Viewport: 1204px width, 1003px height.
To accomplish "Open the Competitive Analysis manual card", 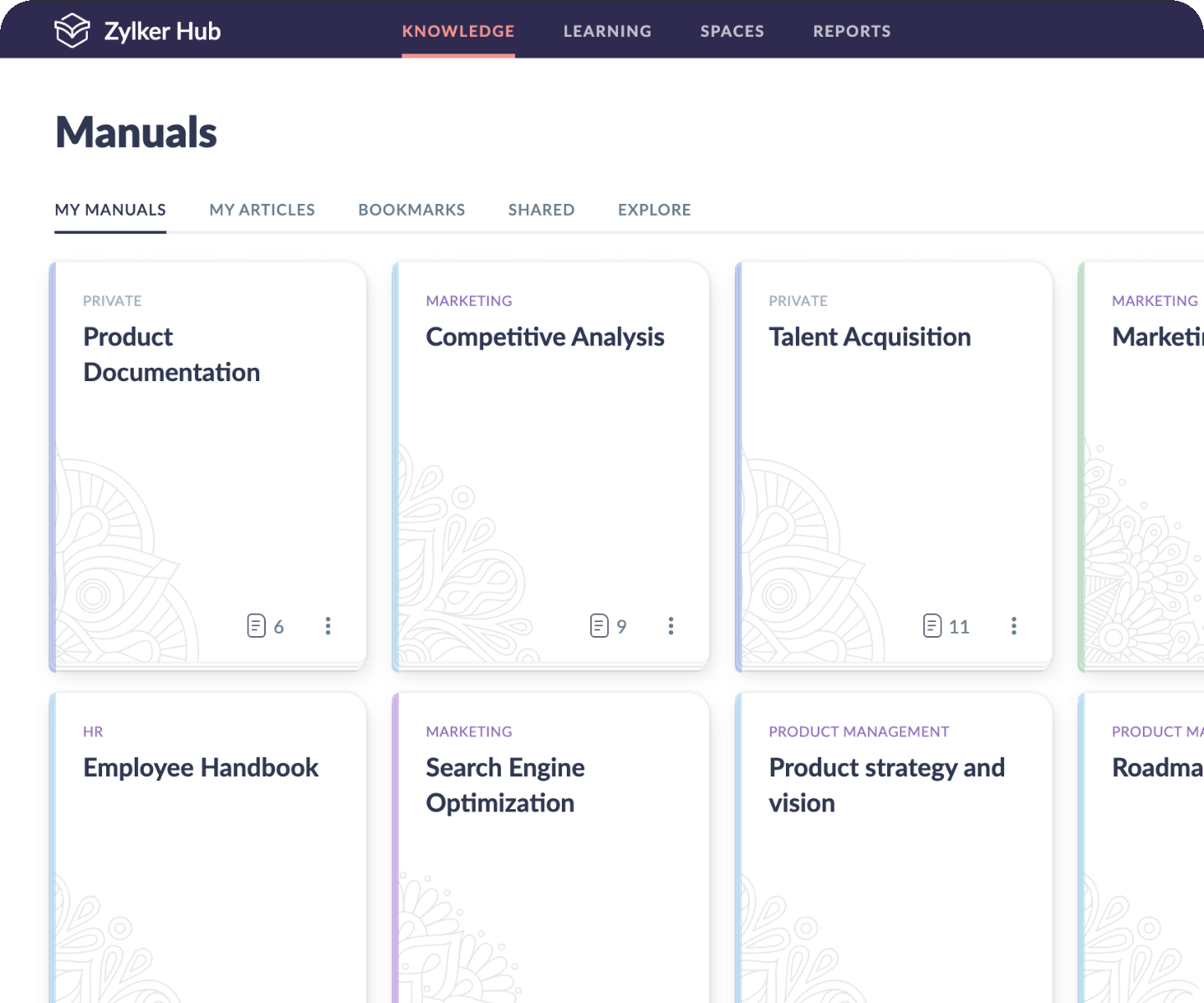I will (545, 338).
